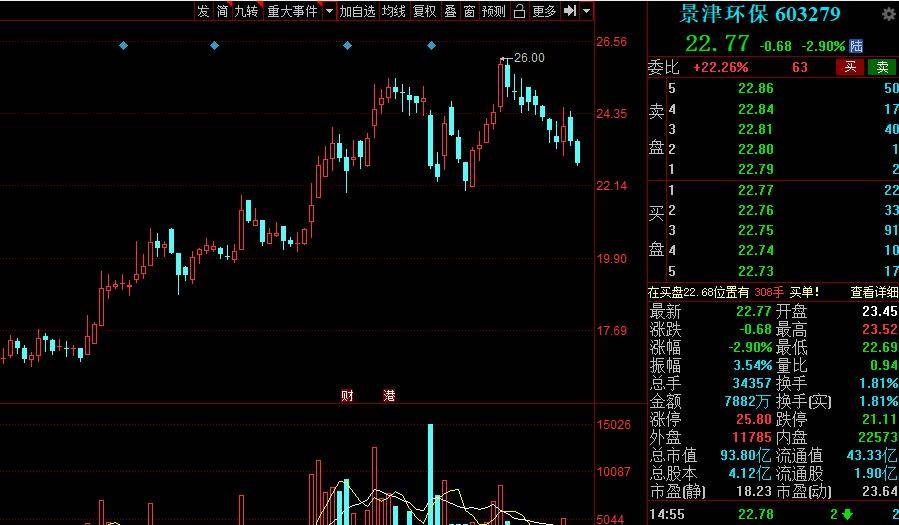
Task: Click the arrow-to-bar icon after 更多
Action: [x=569, y=11]
